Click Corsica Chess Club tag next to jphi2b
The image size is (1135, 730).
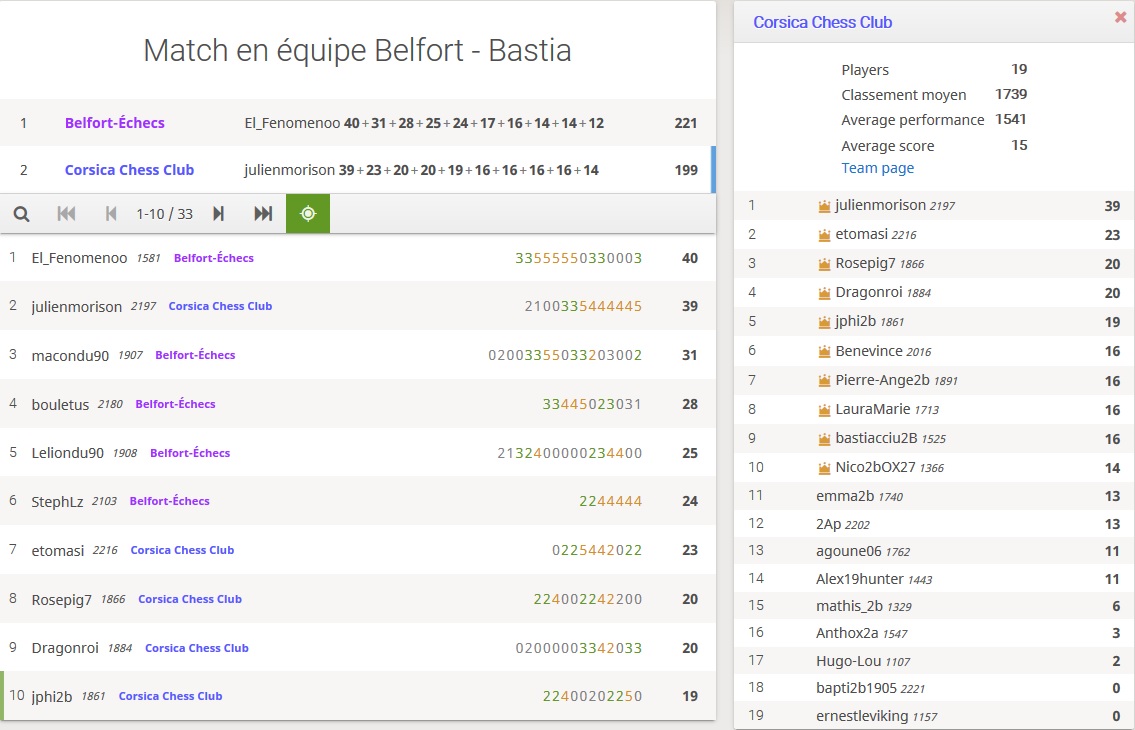(x=170, y=696)
